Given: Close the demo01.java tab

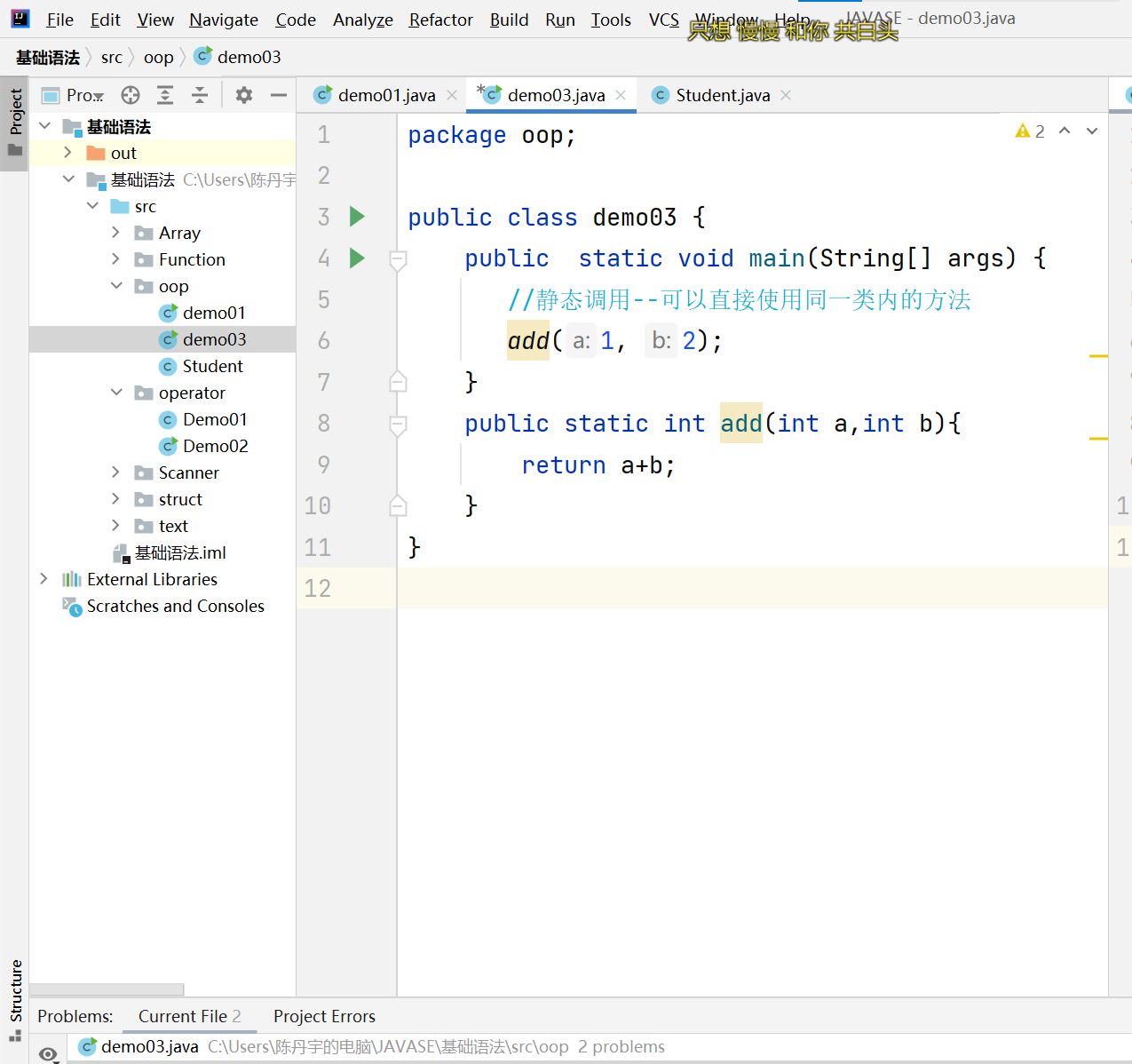Looking at the screenshot, I should (452, 95).
